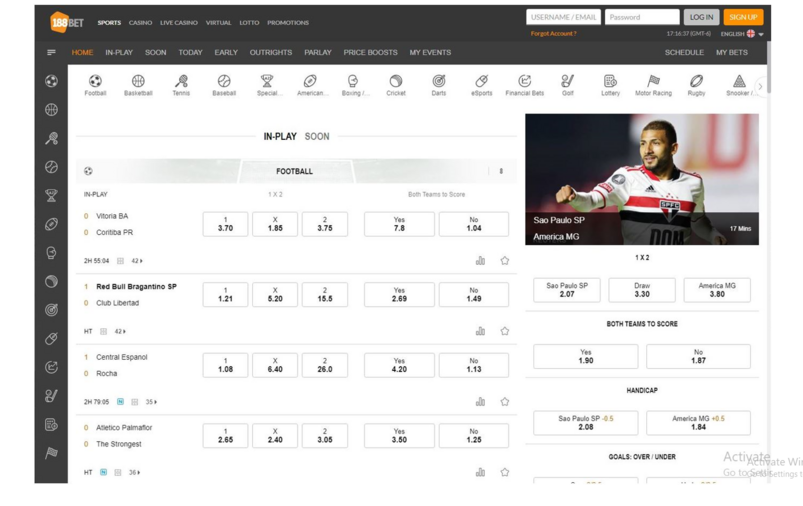Click the hamburger menu icon beside HOME

[x=51, y=53]
